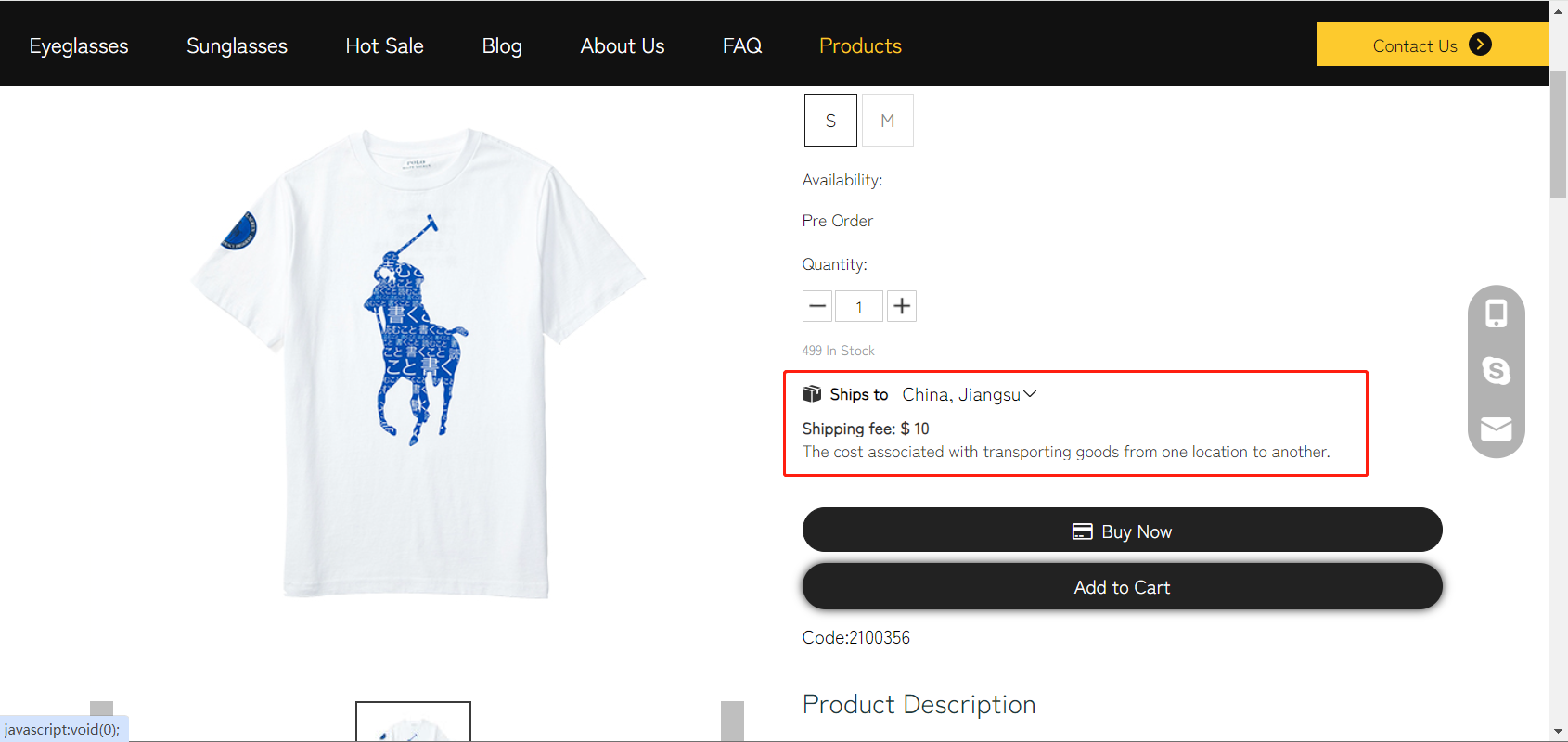Go to Hot Sale page
Image resolution: width=1568 pixels, height=742 pixels.
tap(384, 45)
